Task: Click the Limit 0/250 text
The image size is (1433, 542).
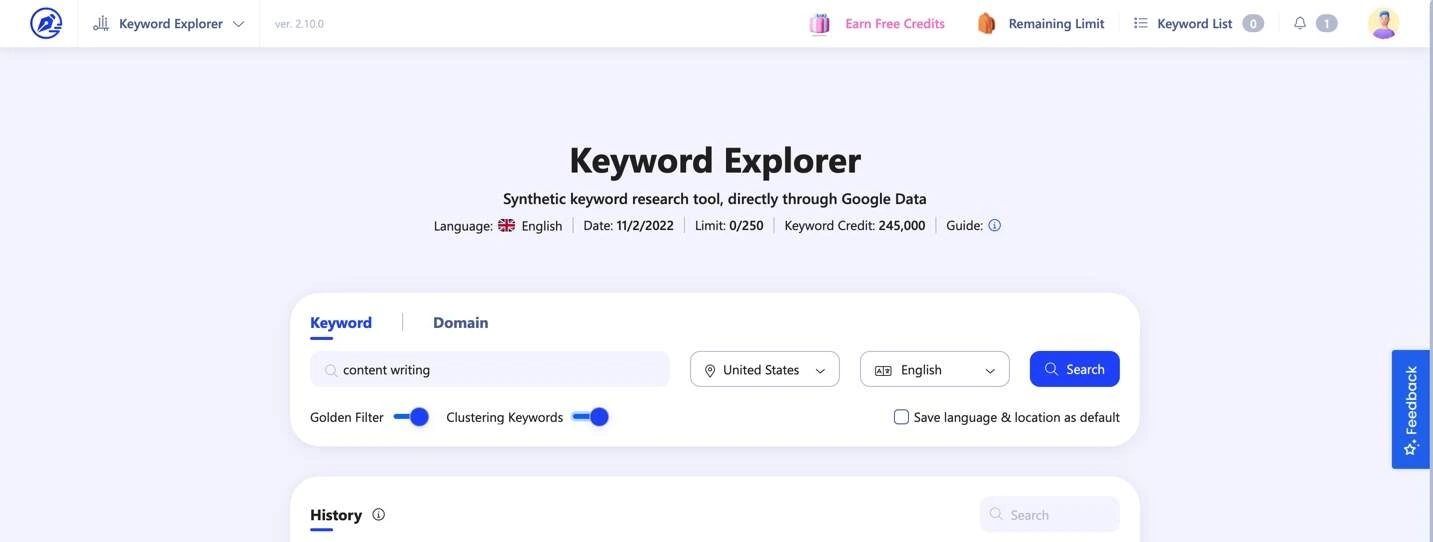Action: [x=729, y=225]
